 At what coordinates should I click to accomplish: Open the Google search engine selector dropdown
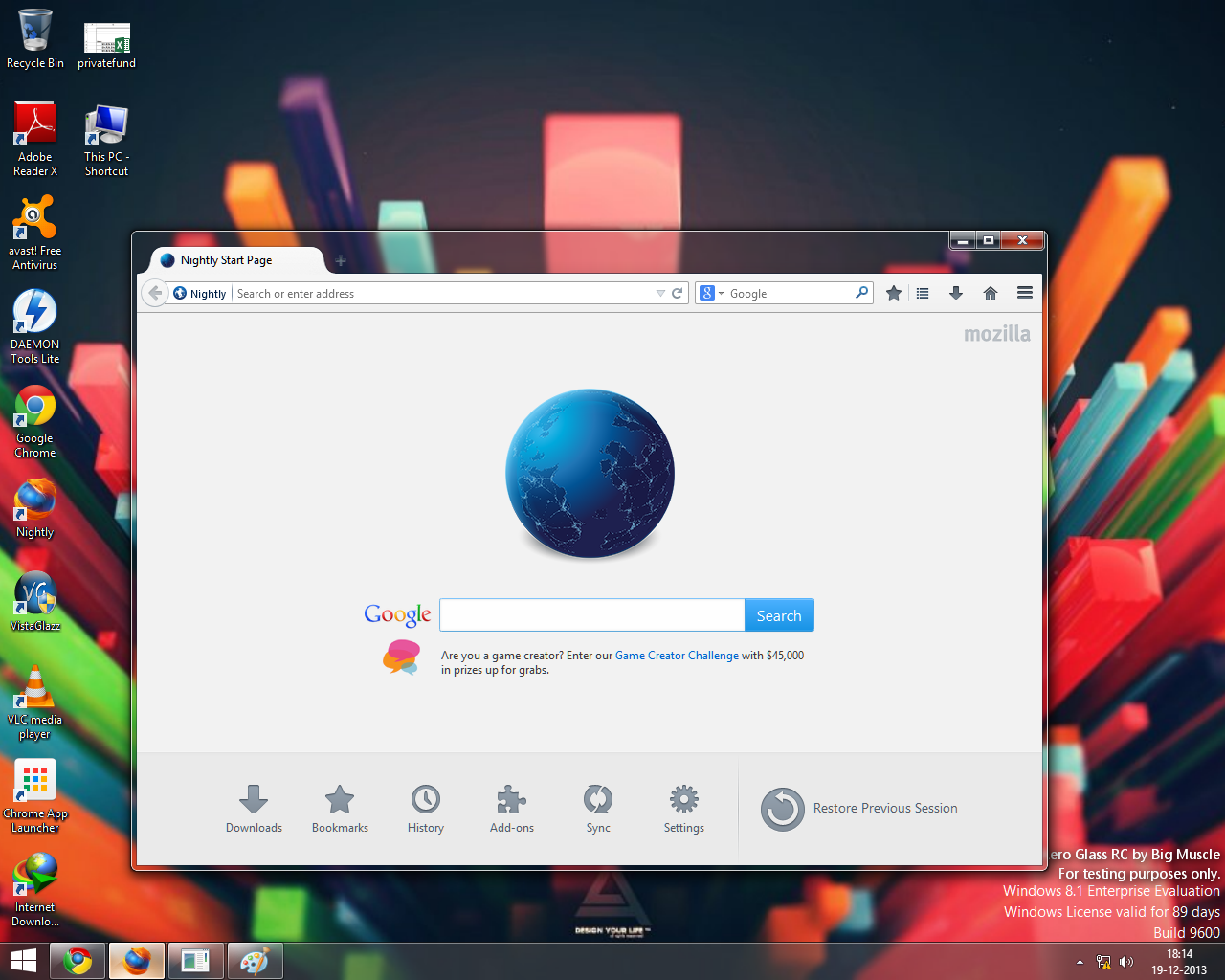coord(711,294)
